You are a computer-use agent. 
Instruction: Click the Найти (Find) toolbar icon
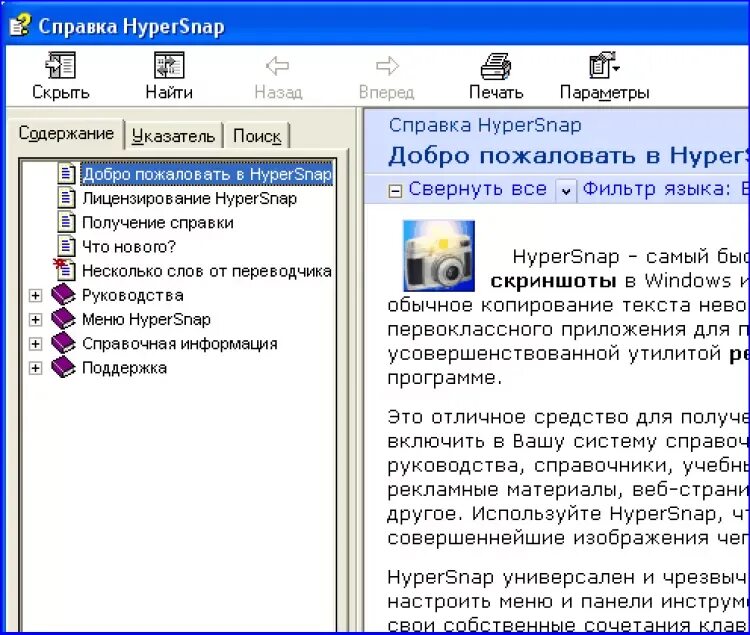pos(169,66)
